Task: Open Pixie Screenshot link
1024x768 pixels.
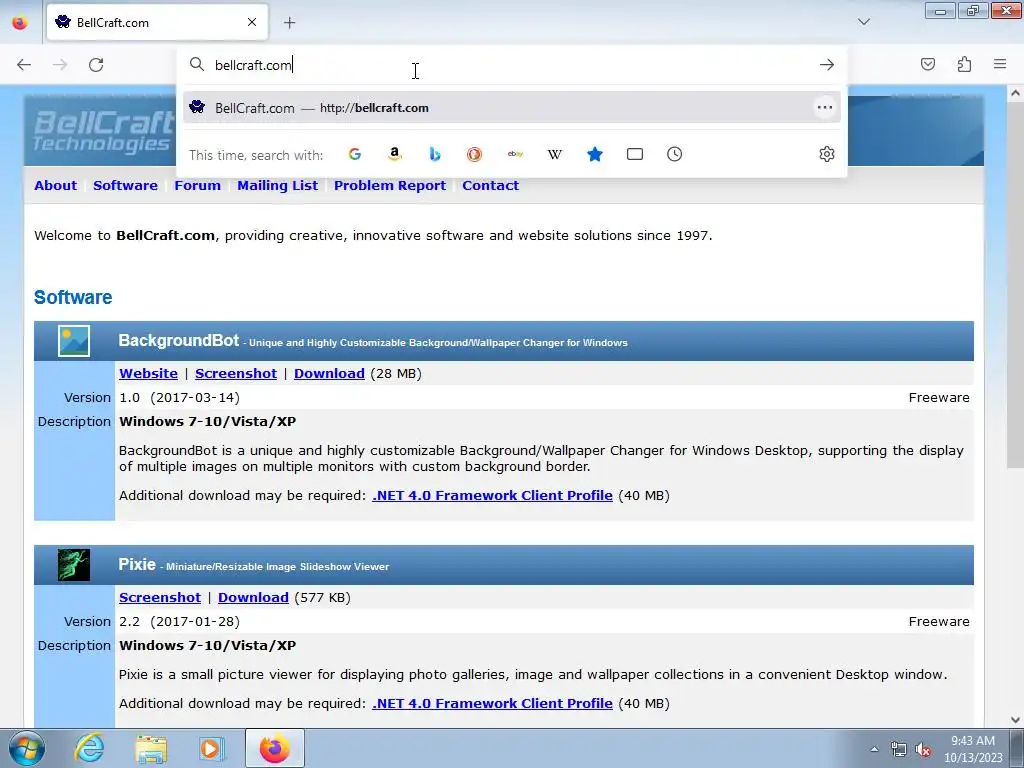Action: (x=160, y=598)
